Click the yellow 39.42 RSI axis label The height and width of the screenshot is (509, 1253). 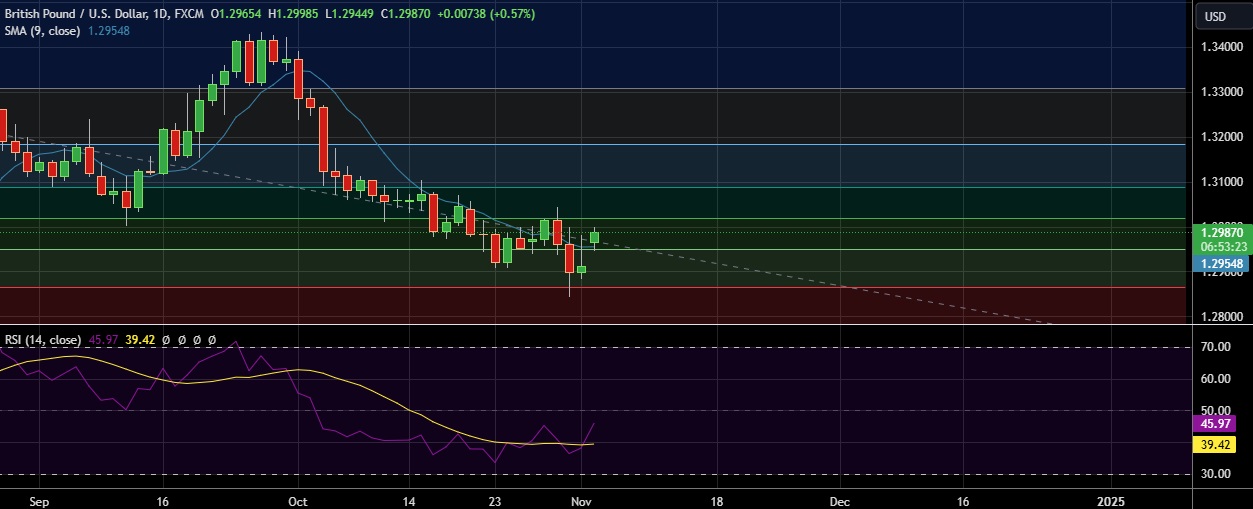pyautogui.click(x=1215, y=443)
